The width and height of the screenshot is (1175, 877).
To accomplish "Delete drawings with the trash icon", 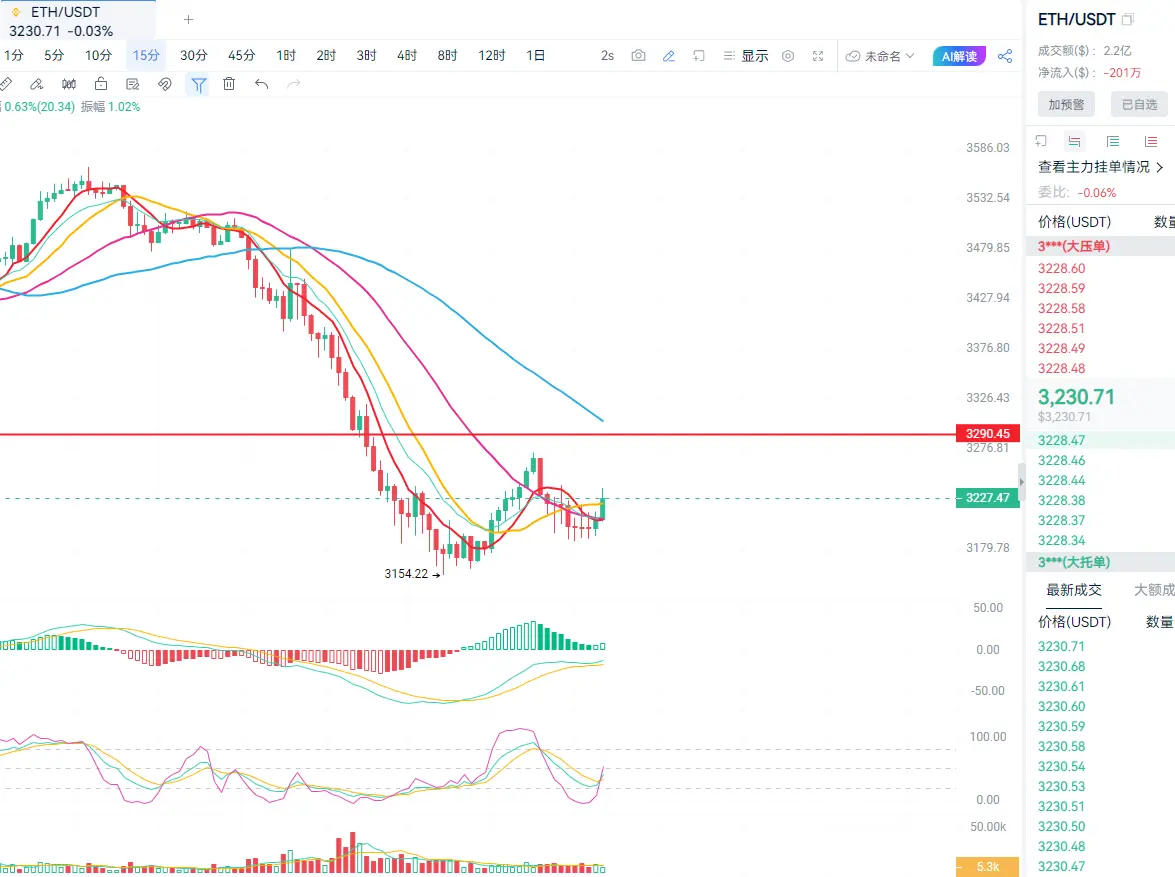I will click(x=229, y=84).
